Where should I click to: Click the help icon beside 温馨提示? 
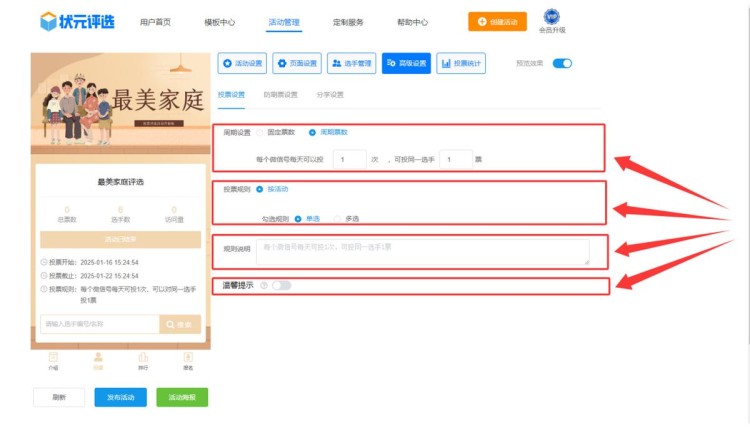coord(263,285)
